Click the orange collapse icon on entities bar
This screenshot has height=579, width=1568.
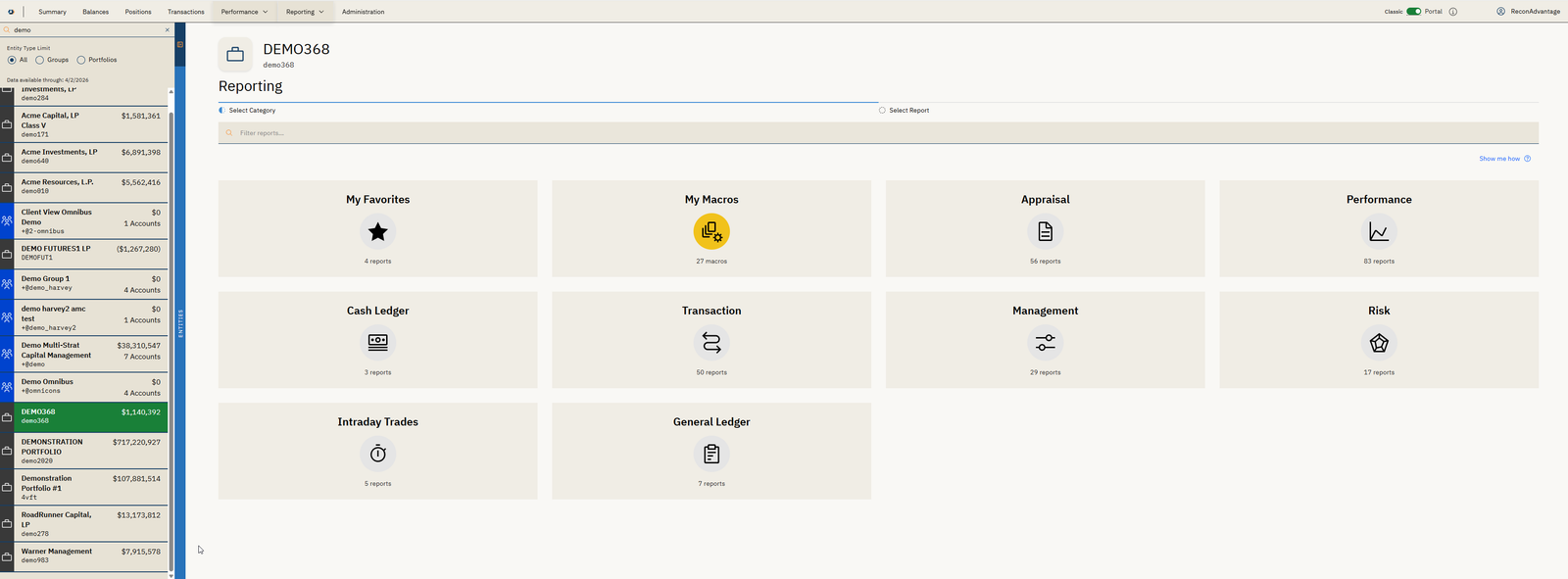pyautogui.click(x=180, y=44)
